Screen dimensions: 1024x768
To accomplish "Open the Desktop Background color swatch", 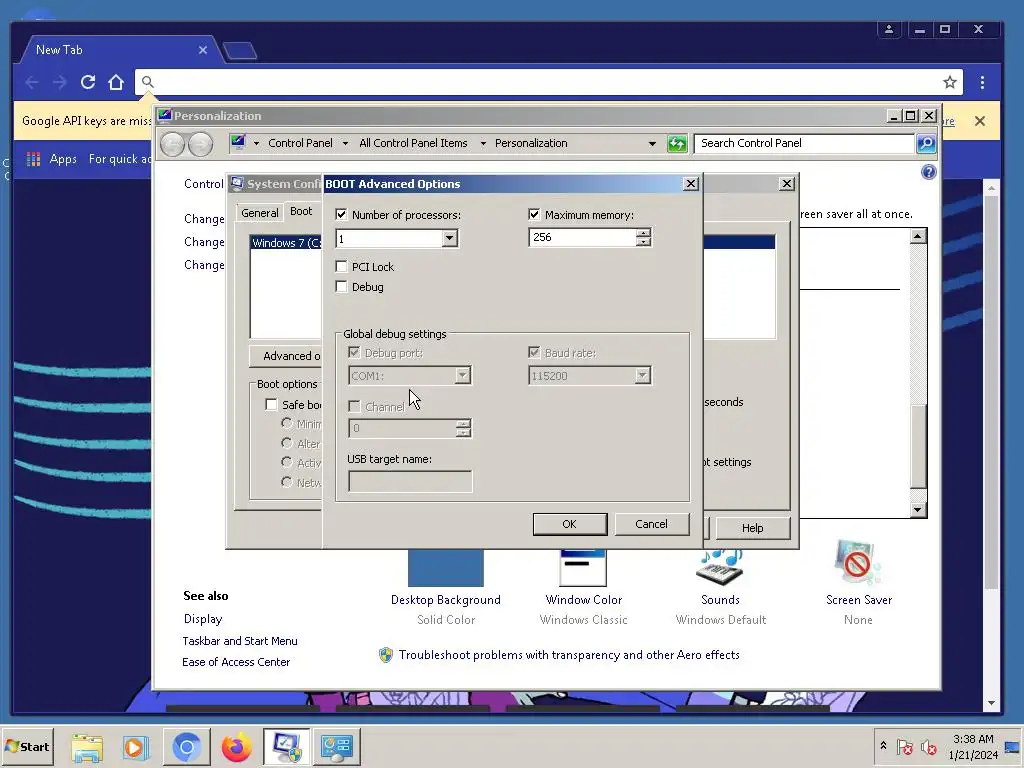I will click(x=446, y=567).
